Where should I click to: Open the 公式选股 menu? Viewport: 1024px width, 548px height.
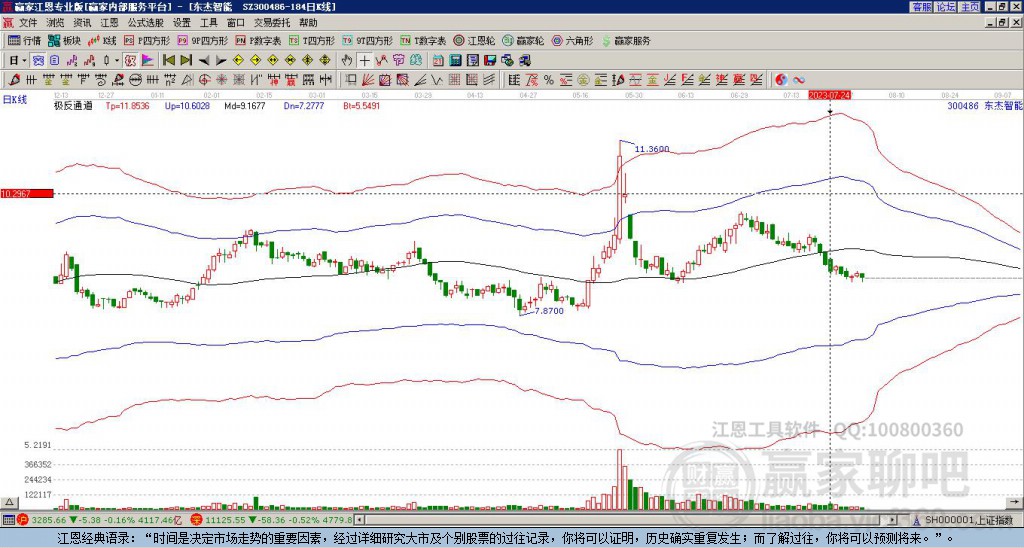[146, 23]
